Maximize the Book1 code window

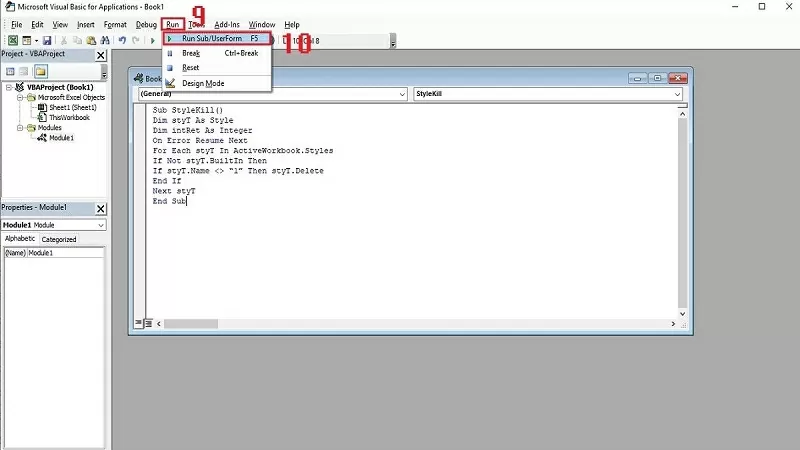click(657, 78)
